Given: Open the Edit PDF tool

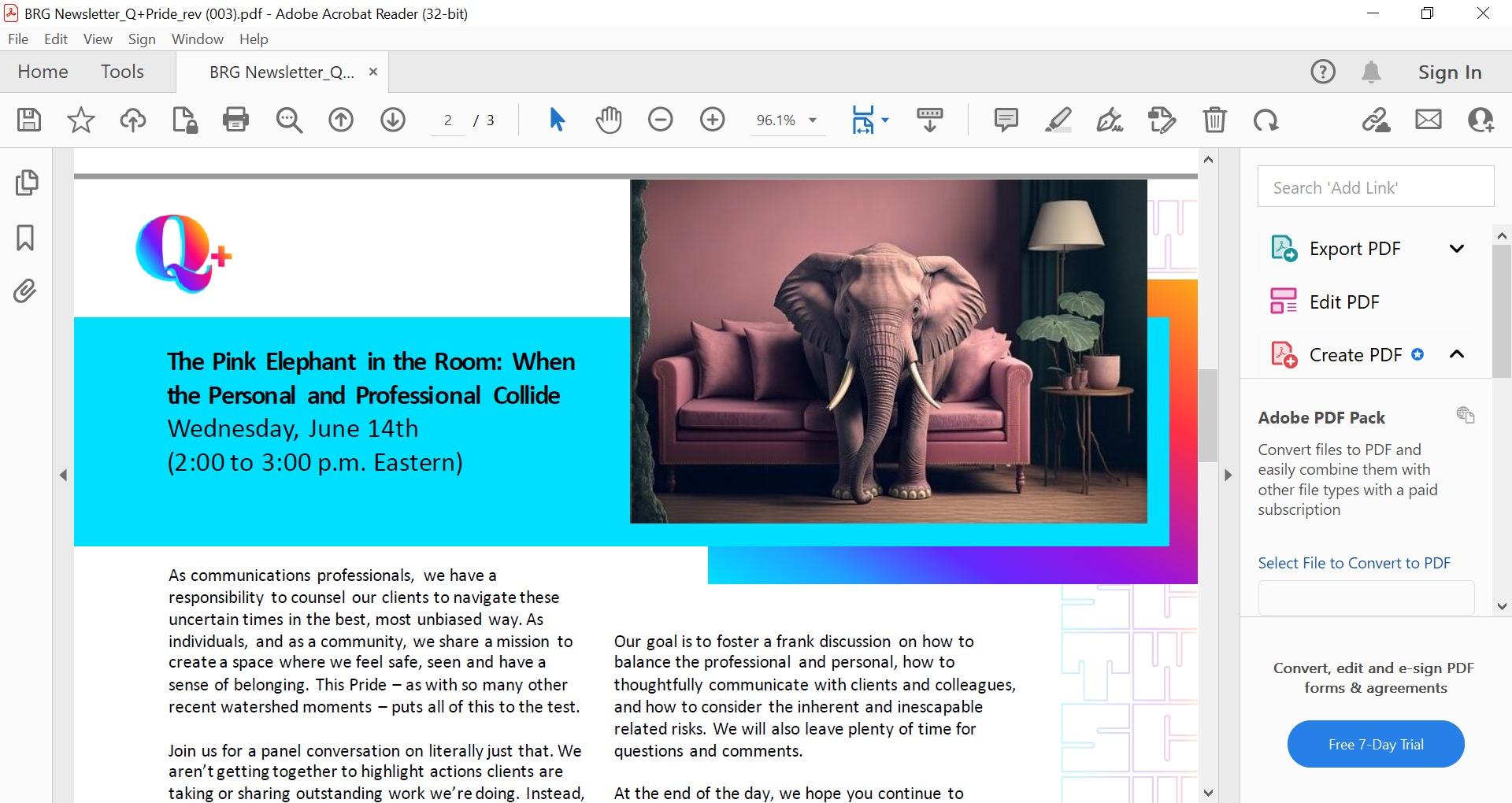Looking at the screenshot, I should click(1344, 302).
